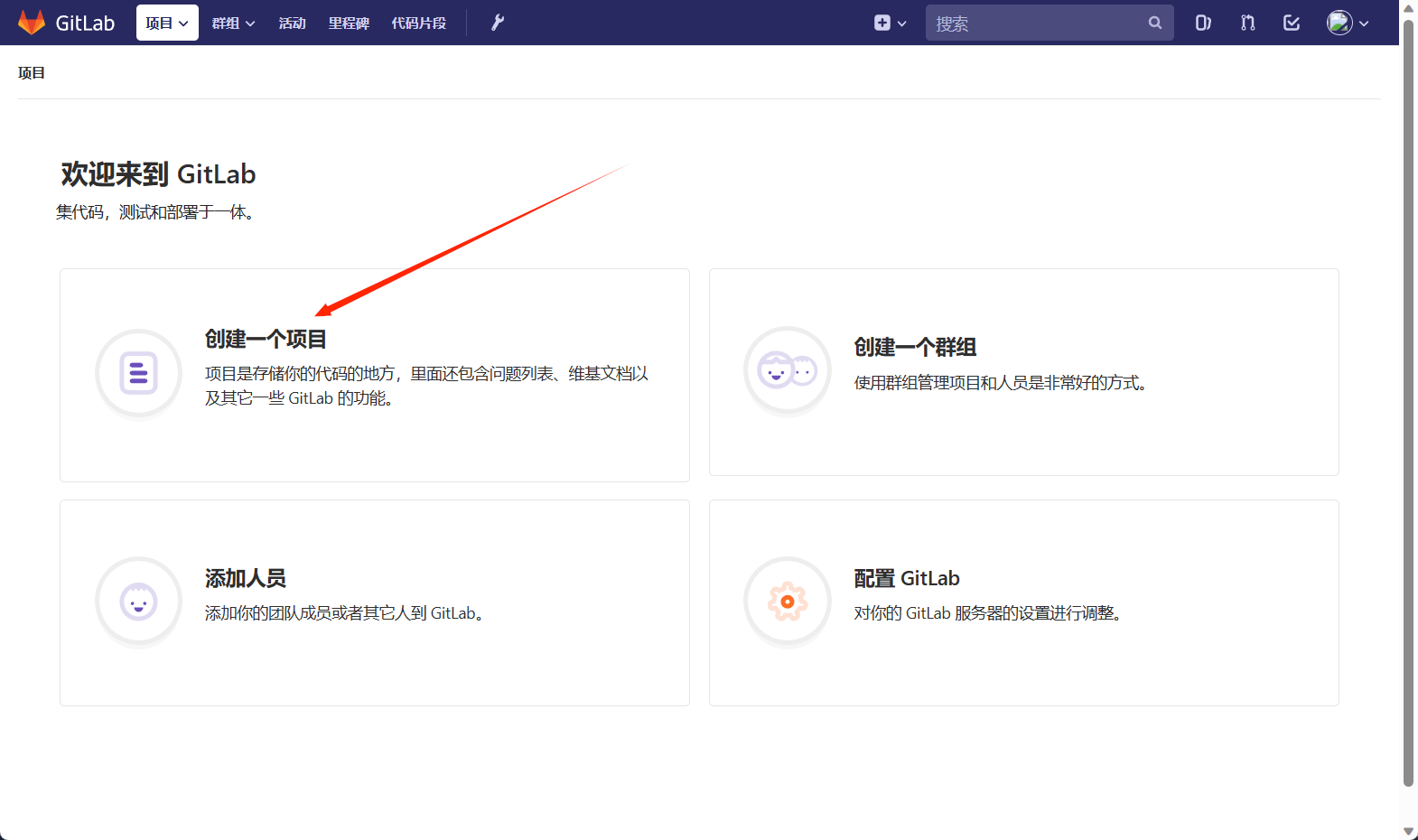Screen dimensions: 1418x840
Task: Click the 配置 GitLab card title
Action: point(907,578)
